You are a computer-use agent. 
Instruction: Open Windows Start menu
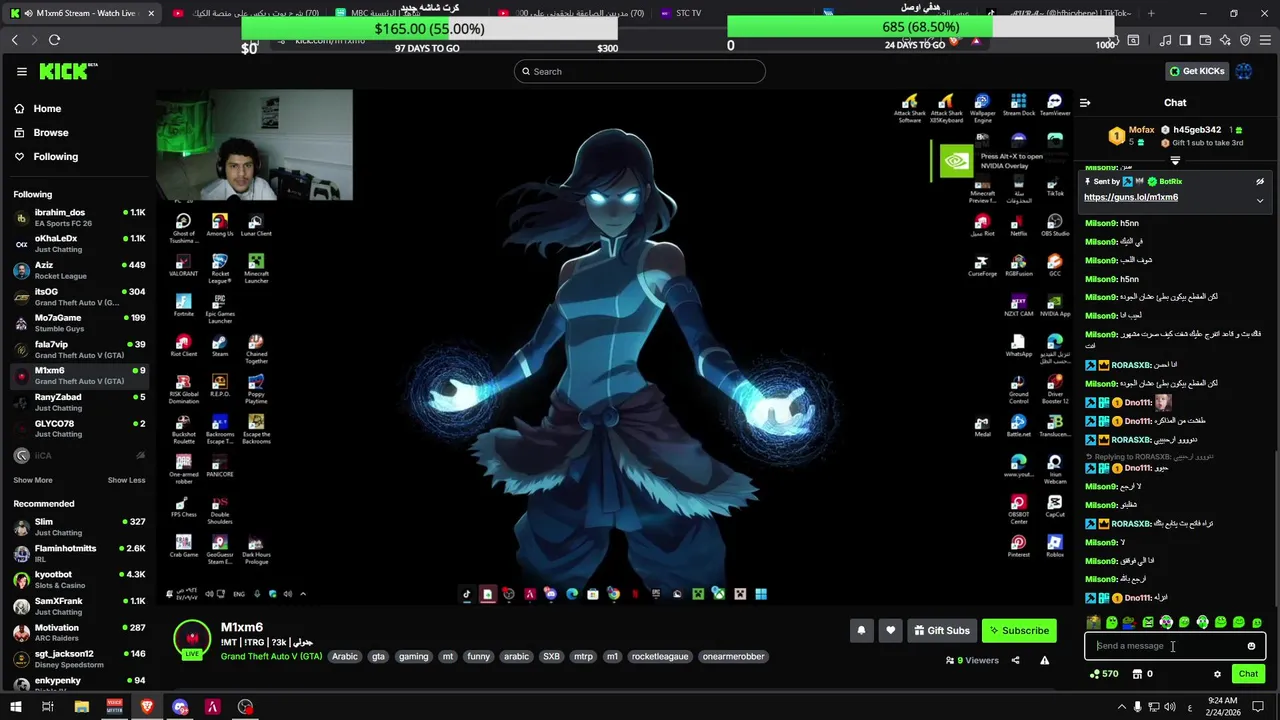pyautogui.click(x=15, y=707)
